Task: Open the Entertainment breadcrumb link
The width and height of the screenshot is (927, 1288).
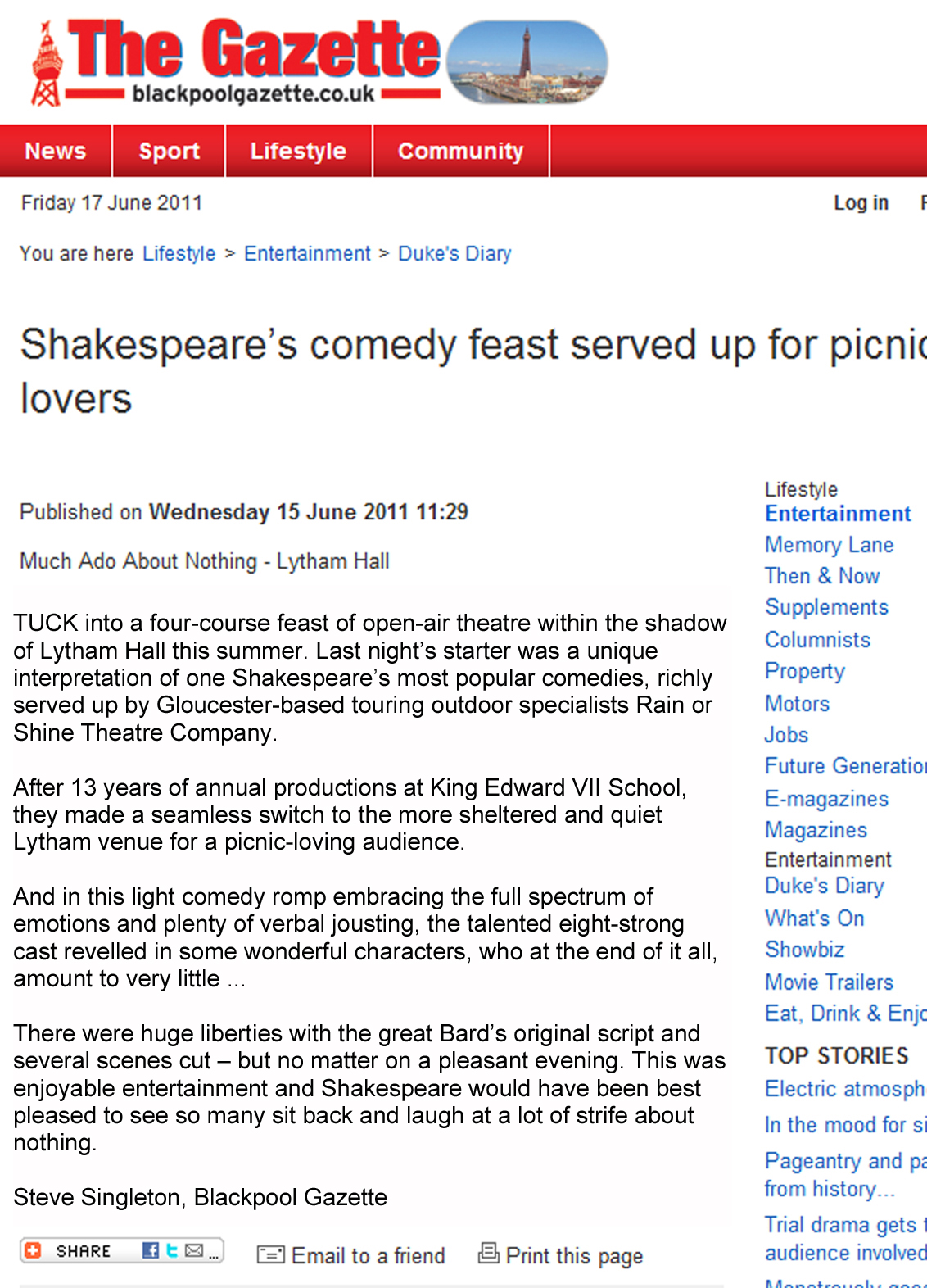Action: pos(307,254)
